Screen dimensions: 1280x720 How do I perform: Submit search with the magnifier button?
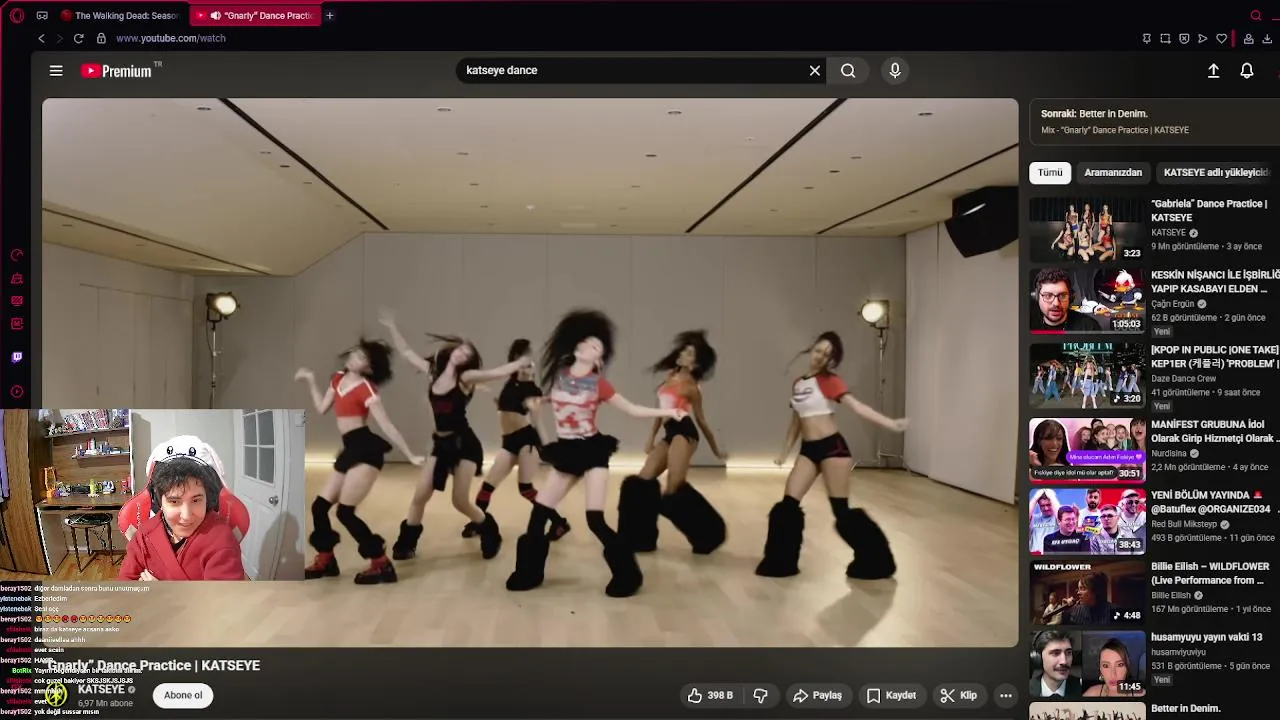click(x=848, y=70)
